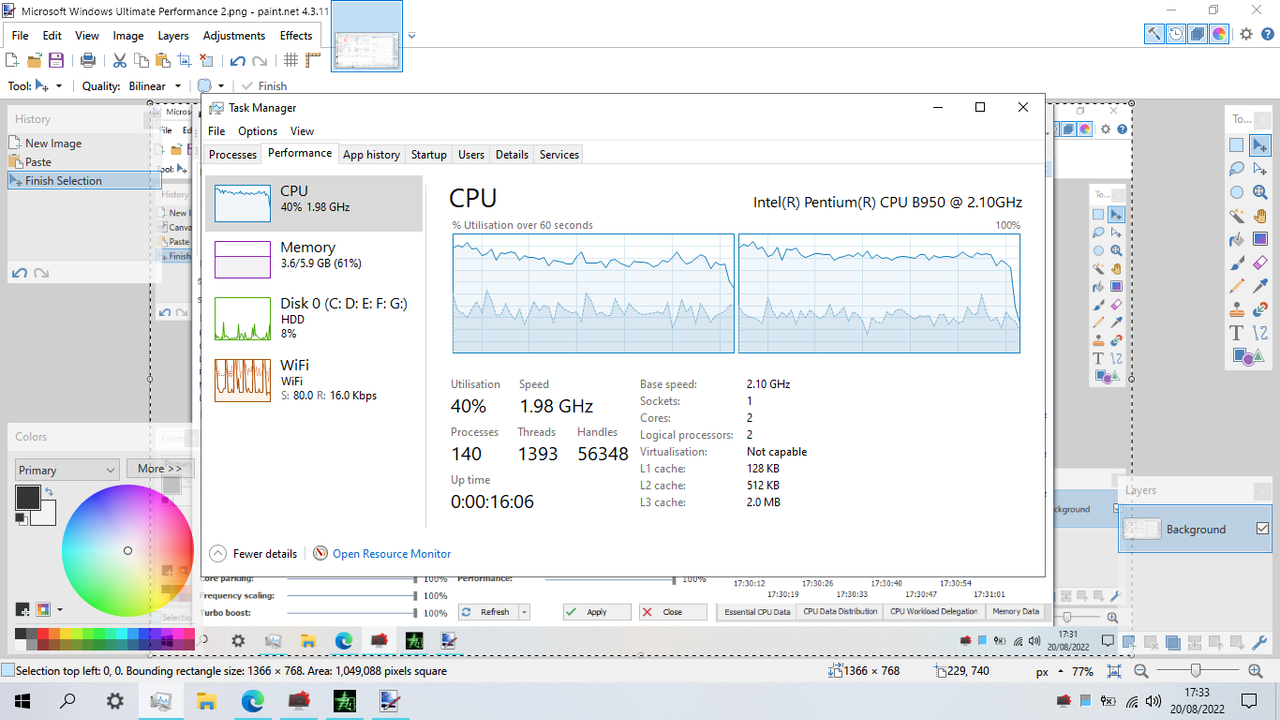
Task: Click the Crop to Selection toolbar icon
Action: (x=184, y=60)
